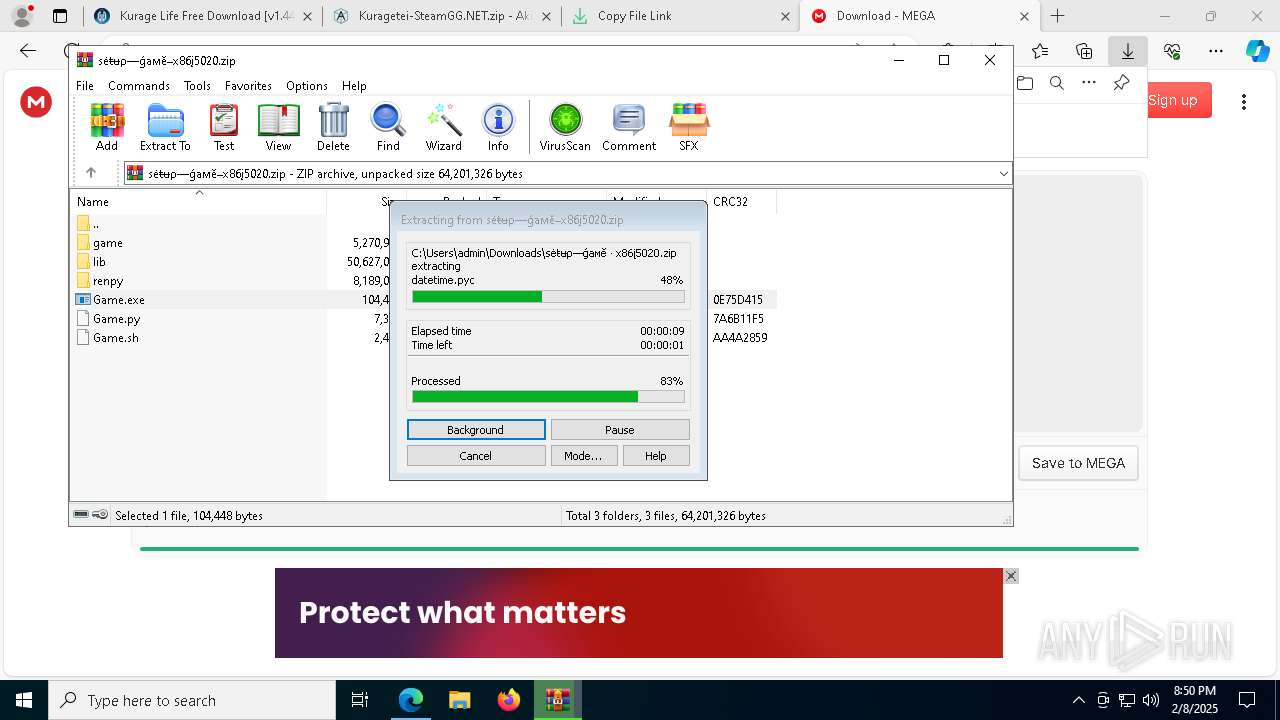Viewport: 1280px width, 720px height.
Task: Go up one folder level arrow
Action: point(91,173)
